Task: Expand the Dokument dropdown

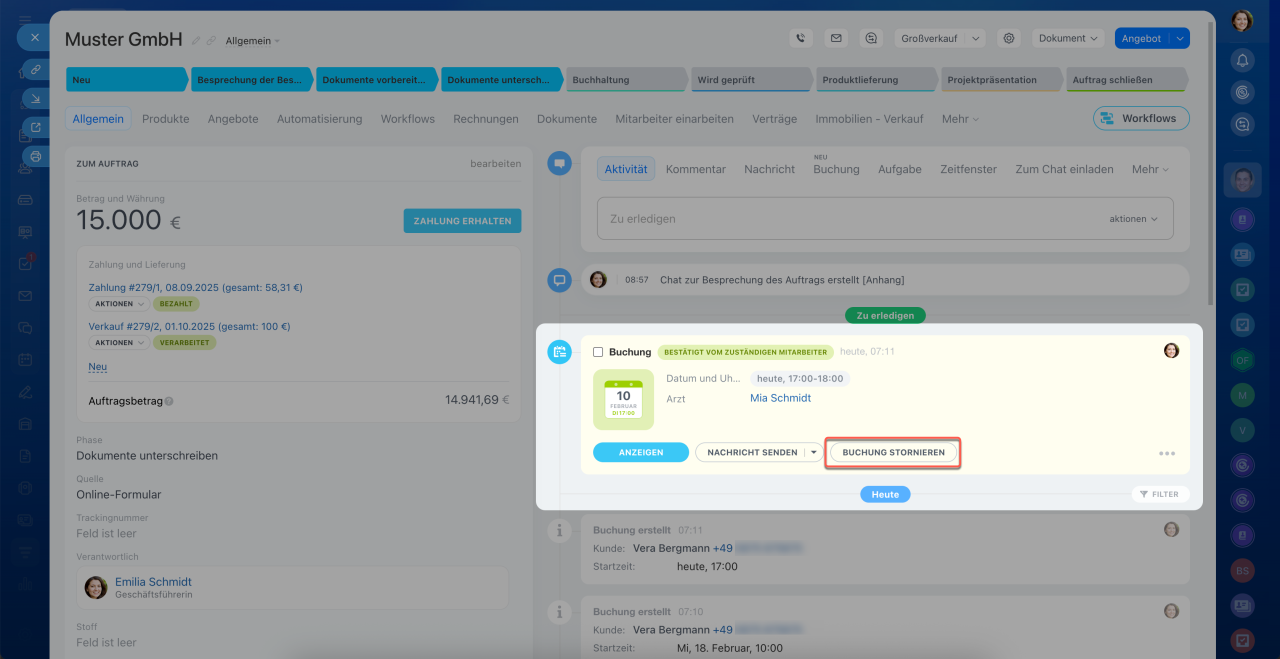Action: point(1068,38)
